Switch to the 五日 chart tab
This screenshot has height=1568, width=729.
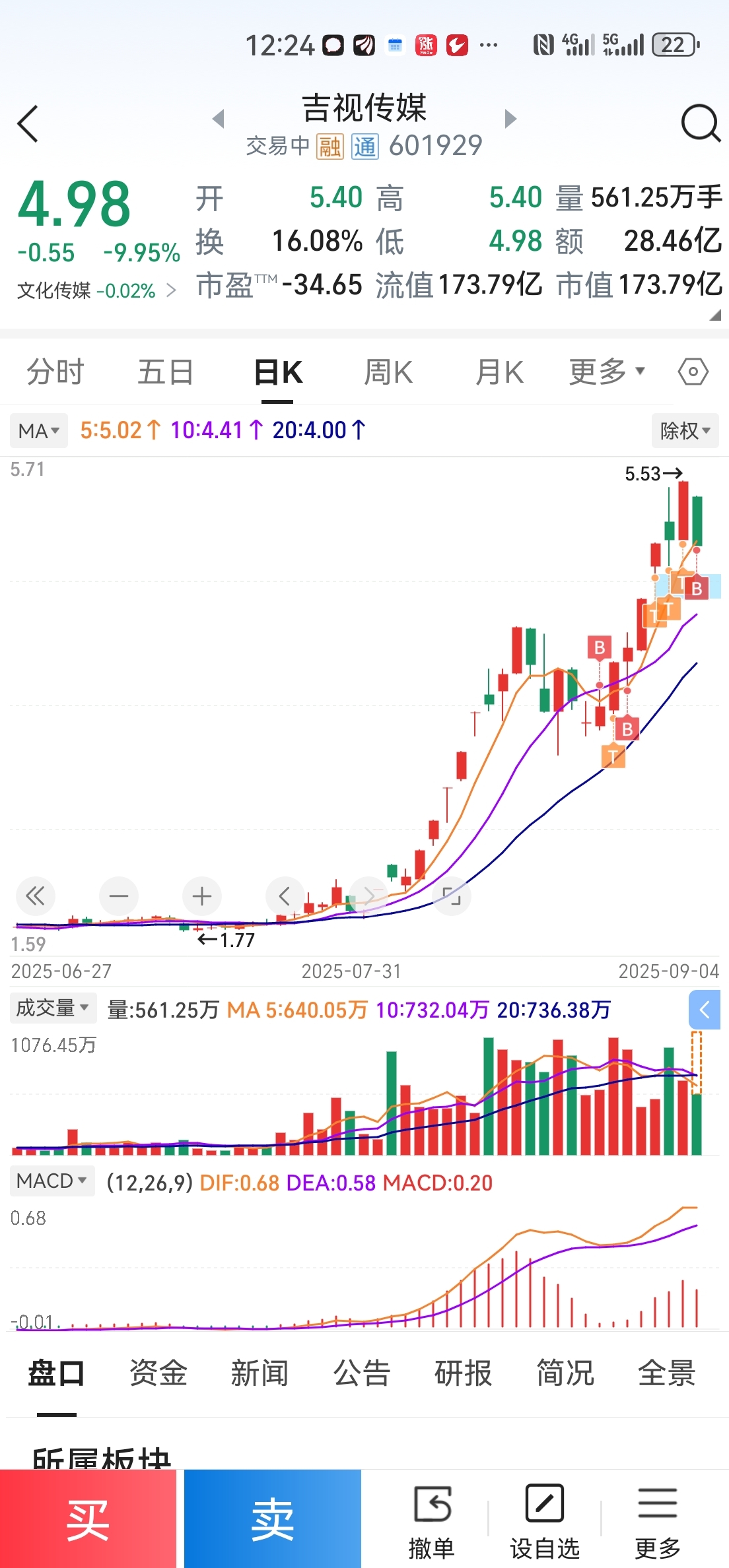coord(166,372)
